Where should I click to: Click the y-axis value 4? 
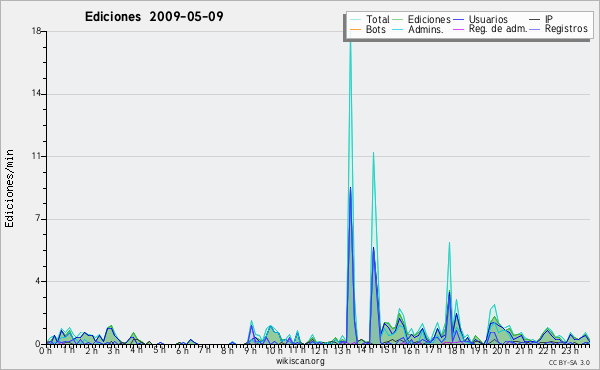[38, 281]
